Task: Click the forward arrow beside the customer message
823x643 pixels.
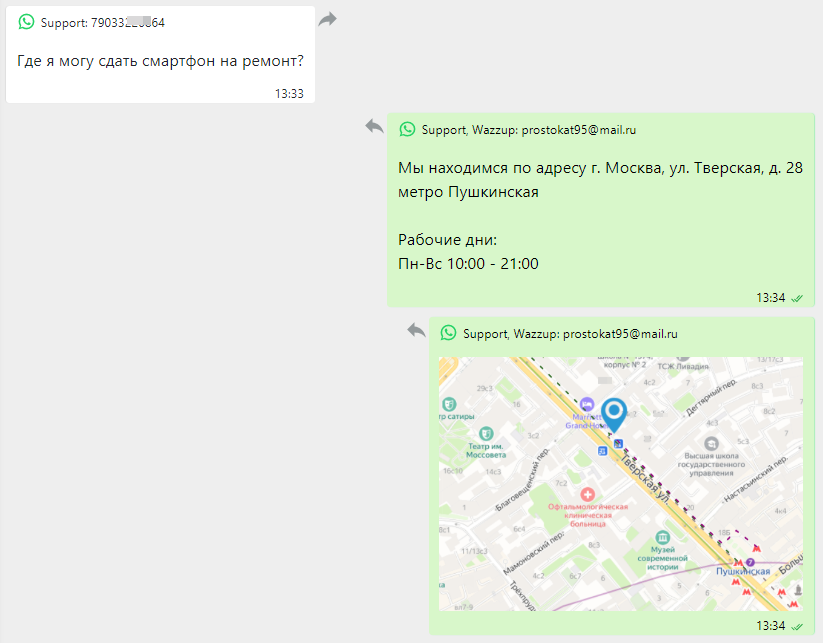Action: click(x=327, y=18)
